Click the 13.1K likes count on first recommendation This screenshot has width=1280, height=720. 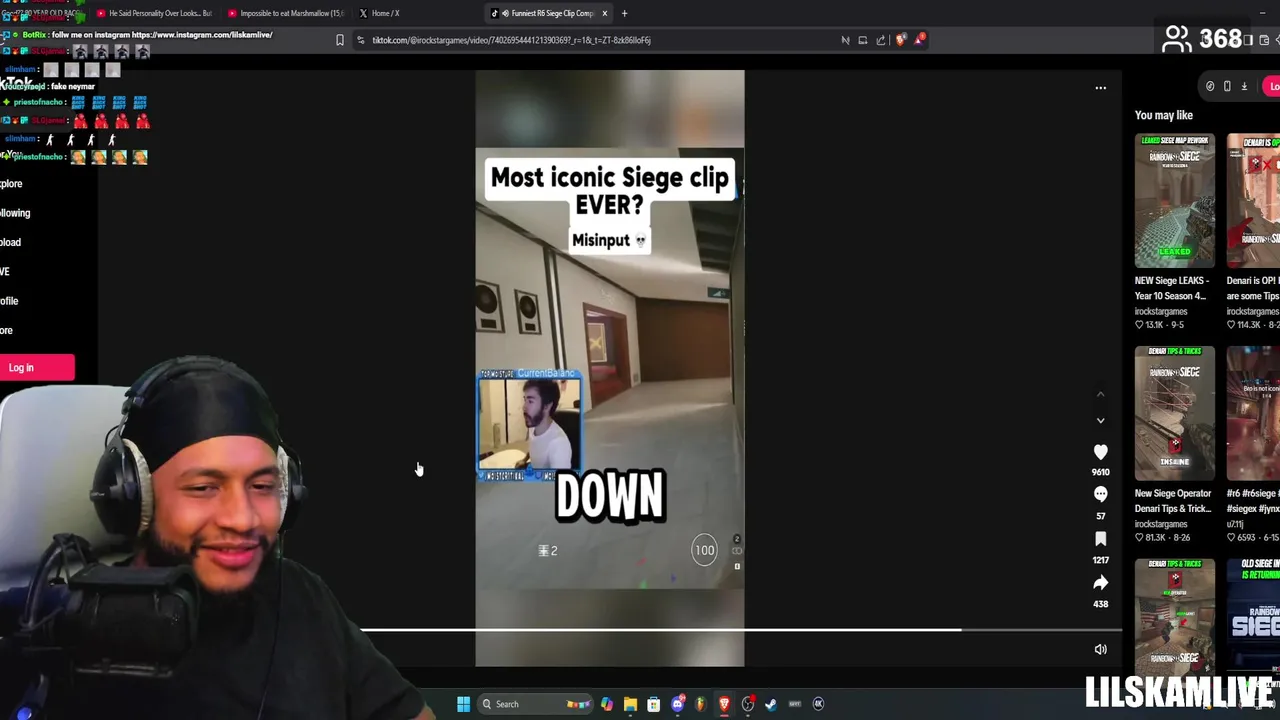[x=1153, y=324]
